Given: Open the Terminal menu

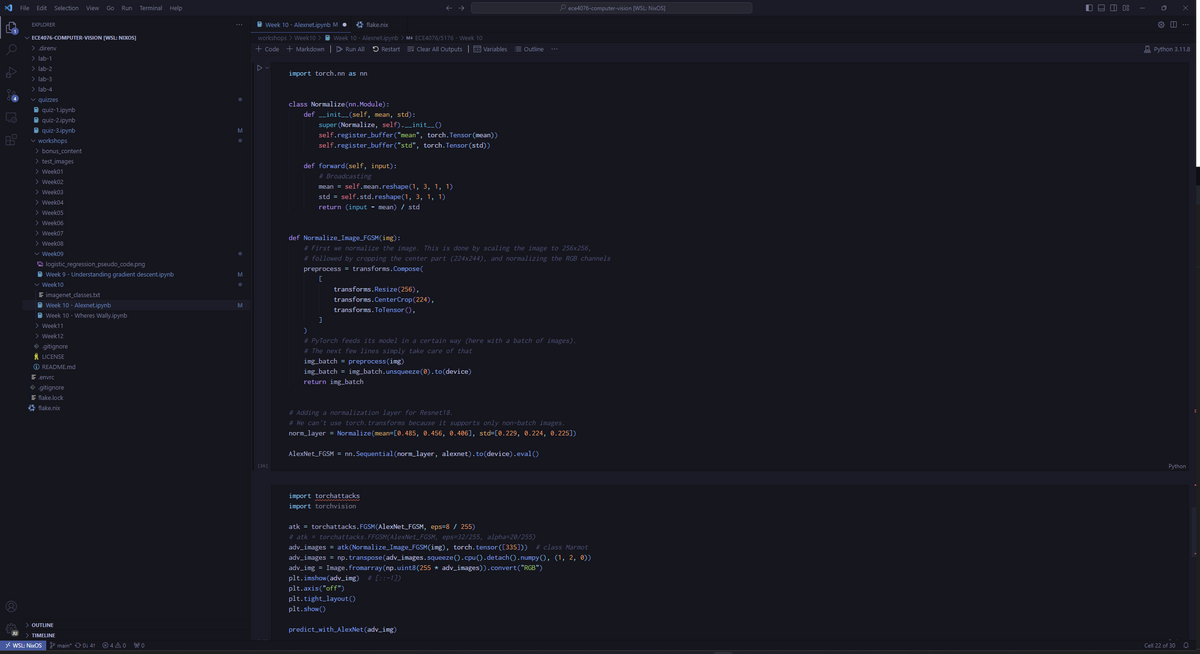Looking at the screenshot, I should tap(150, 7).
